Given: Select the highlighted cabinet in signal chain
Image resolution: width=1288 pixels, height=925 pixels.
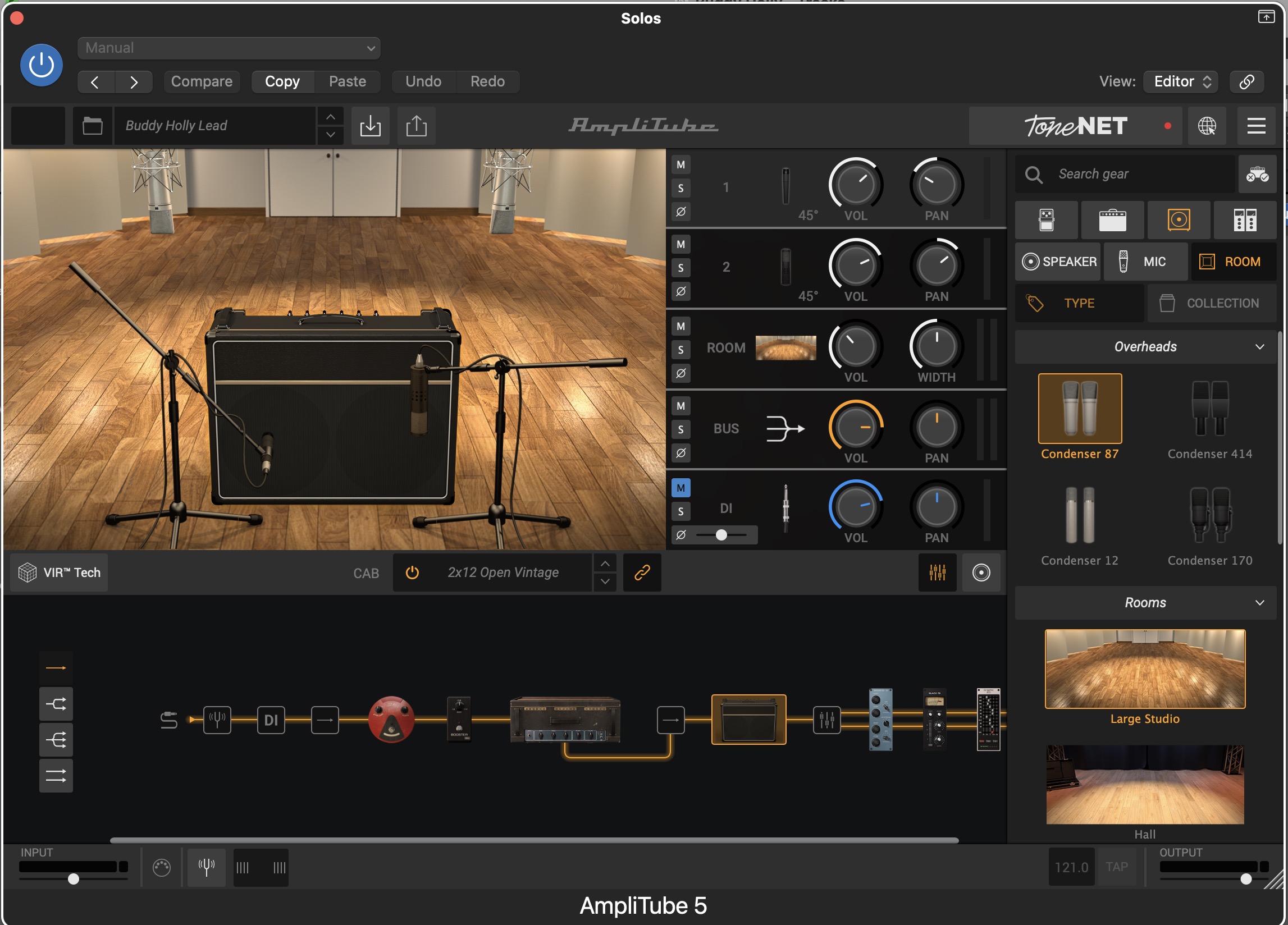Looking at the screenshot, I should pos(748,720).
